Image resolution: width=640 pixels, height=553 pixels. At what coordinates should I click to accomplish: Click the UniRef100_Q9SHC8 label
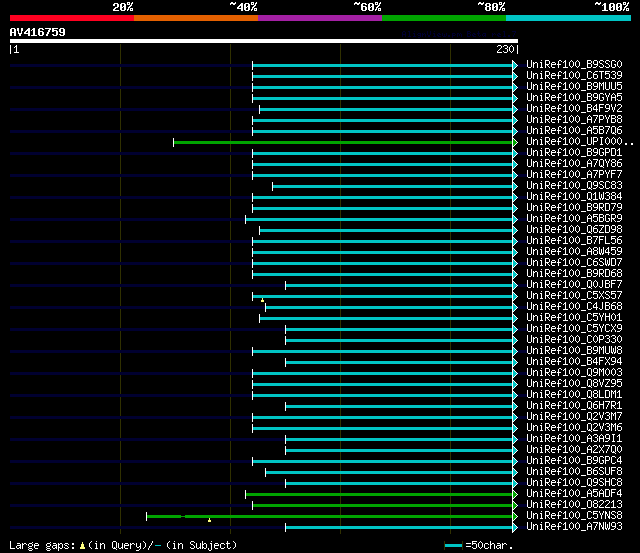574,483
